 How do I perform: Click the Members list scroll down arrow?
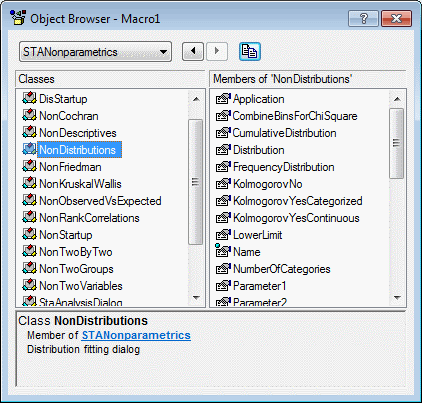[397, 297]
